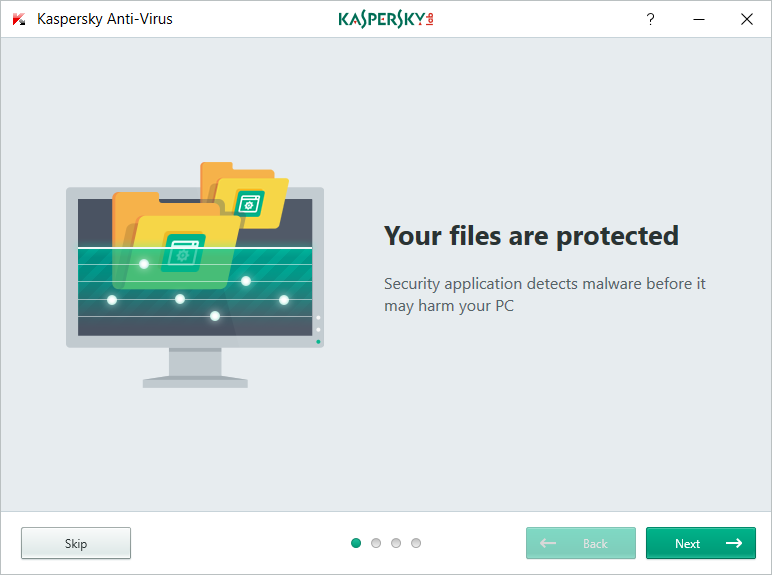
Task: Go back with the Back button
Action: pos(580,543)
